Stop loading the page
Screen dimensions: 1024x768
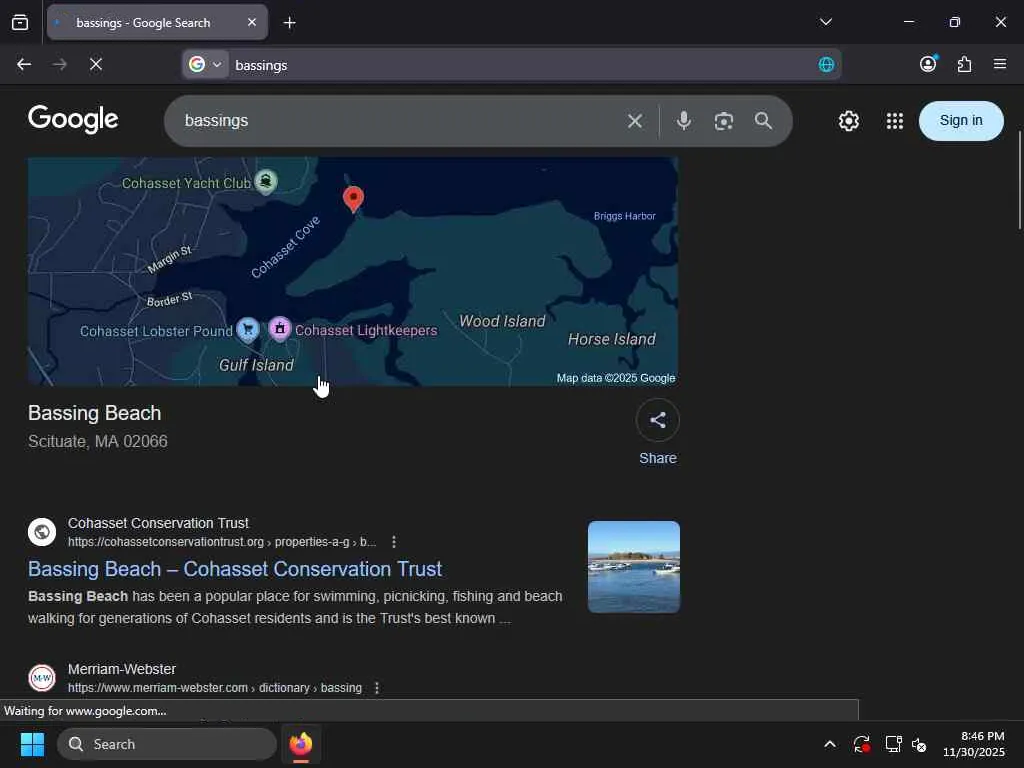click(95, 64)
